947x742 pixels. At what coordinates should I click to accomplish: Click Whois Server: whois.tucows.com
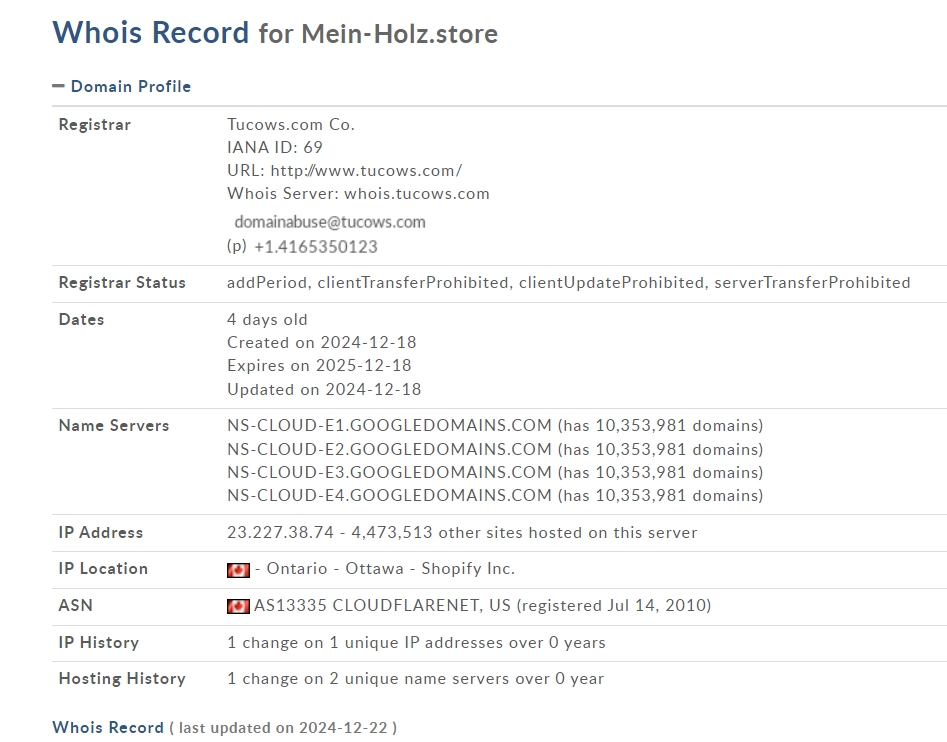[358, 194]
